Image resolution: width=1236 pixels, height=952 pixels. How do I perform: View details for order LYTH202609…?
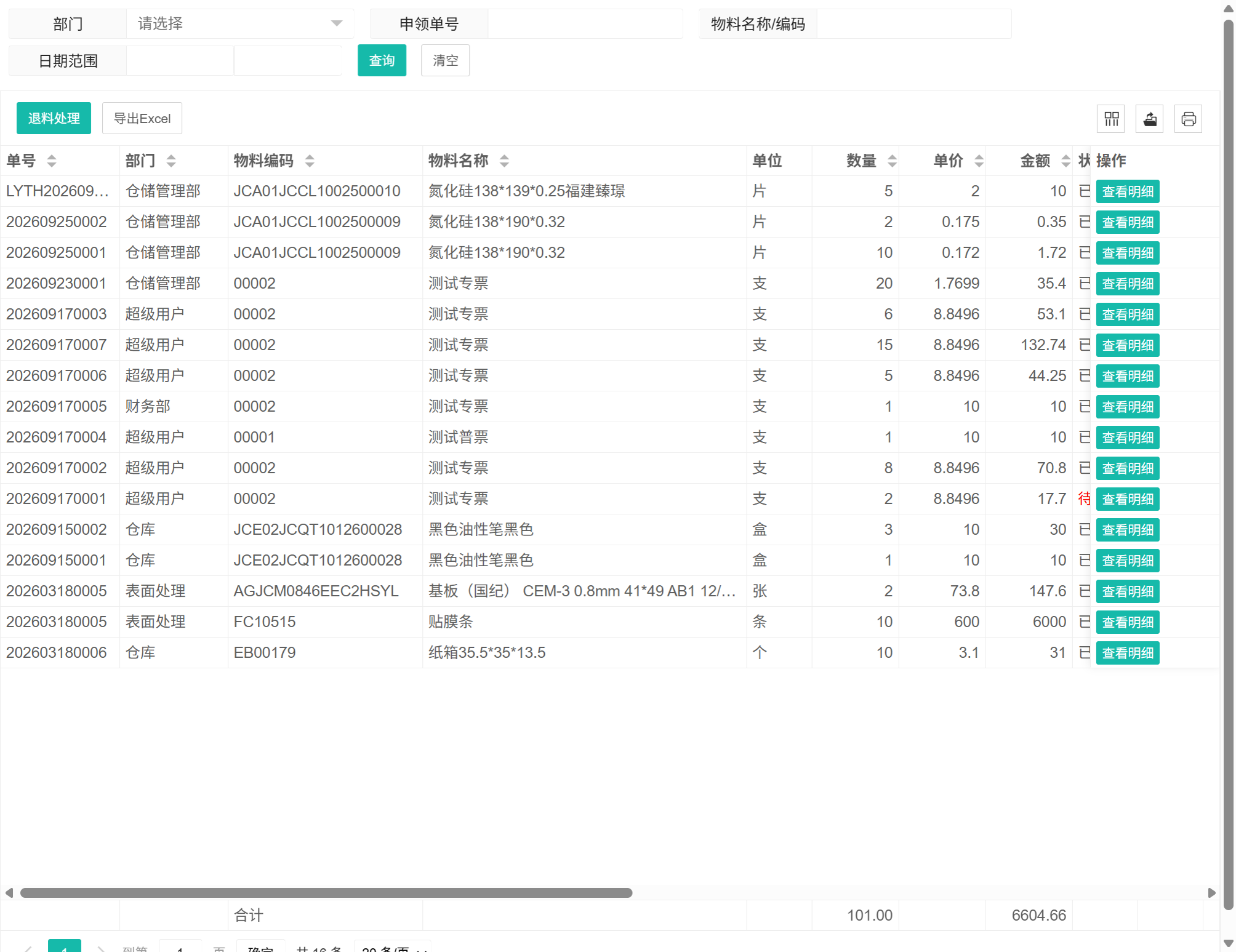[1128, 191]
